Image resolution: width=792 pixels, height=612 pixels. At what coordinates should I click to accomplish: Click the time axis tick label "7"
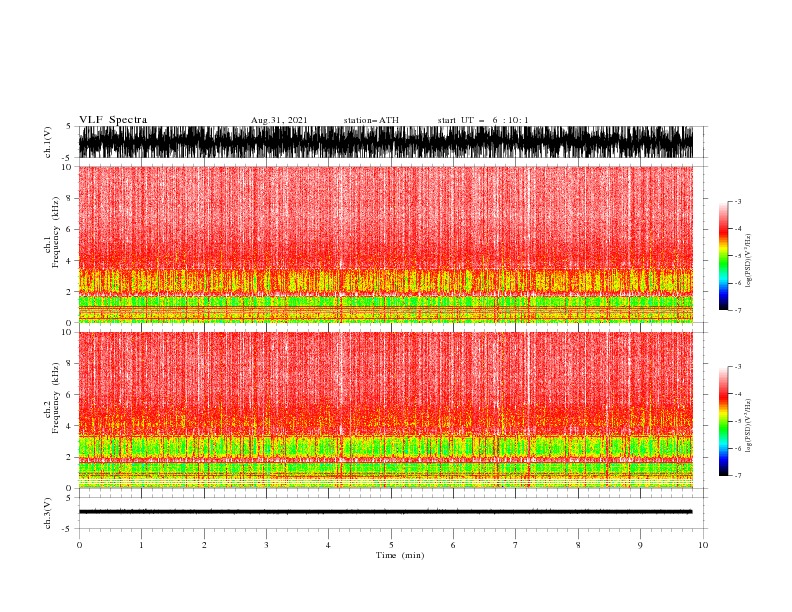(516, 545)
